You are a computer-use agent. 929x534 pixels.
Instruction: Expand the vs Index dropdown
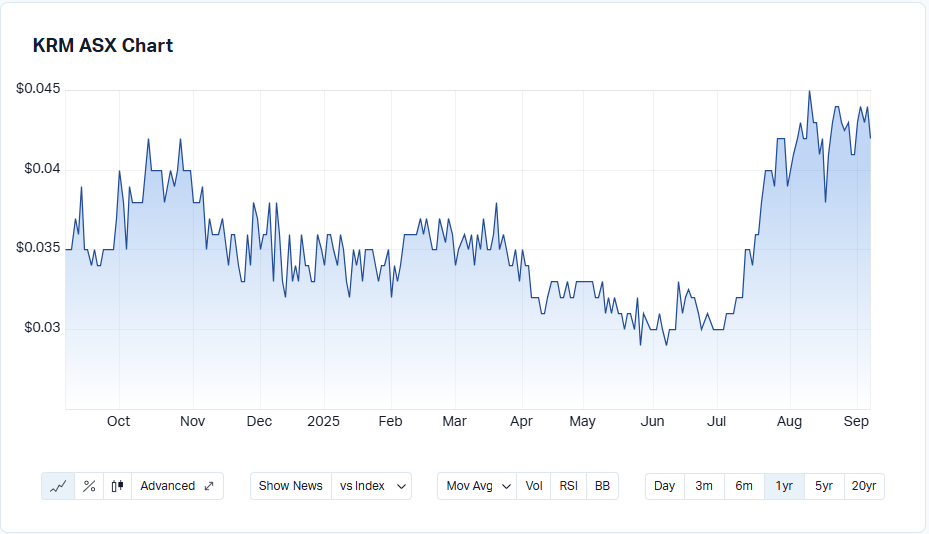371,486
